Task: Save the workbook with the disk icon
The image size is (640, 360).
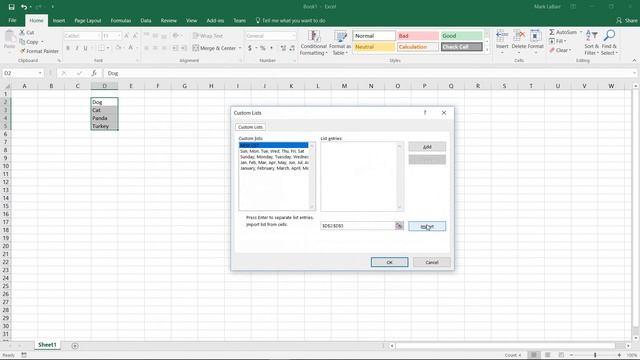Action: pyautogui.click(x=11, y=7)
